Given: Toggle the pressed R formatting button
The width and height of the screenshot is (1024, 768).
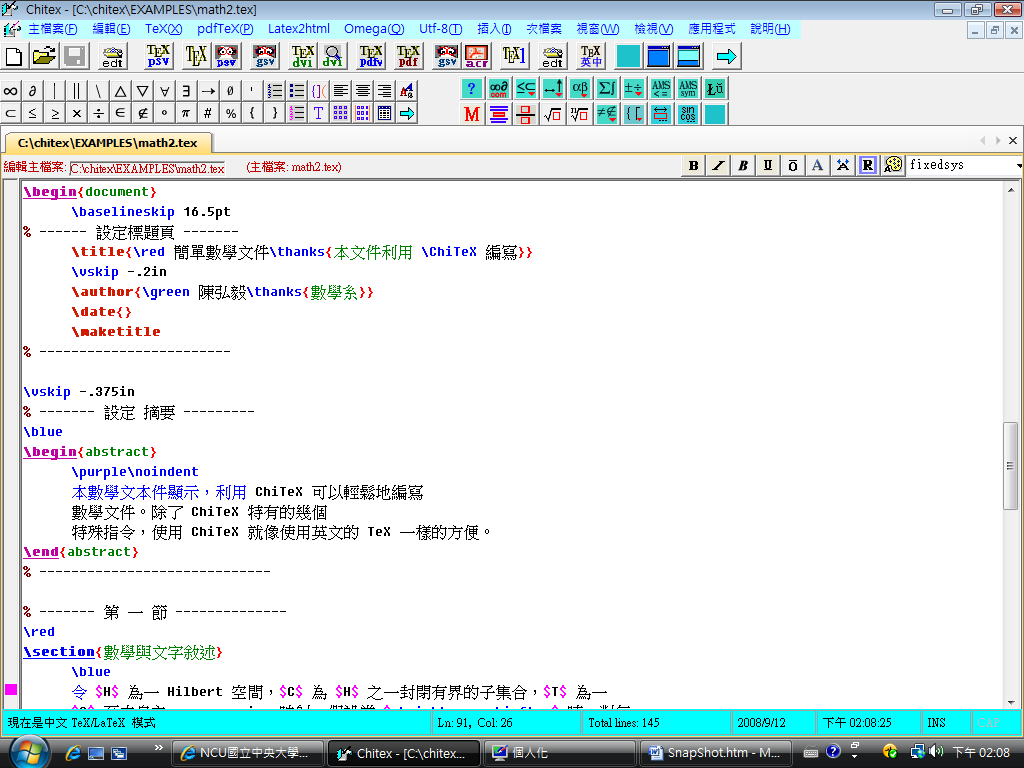Looking at the screenshot, I should (x=867, y=165).
